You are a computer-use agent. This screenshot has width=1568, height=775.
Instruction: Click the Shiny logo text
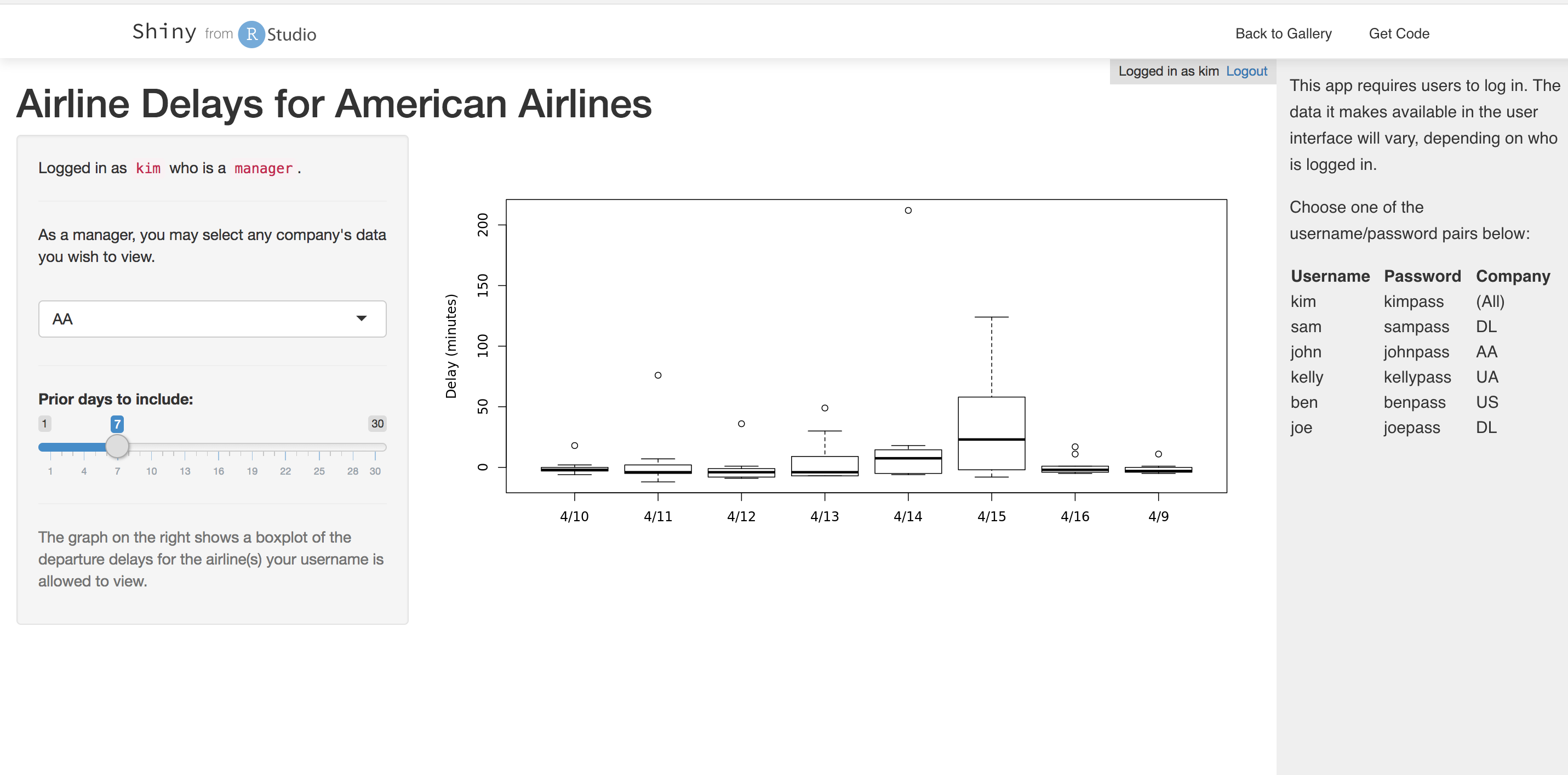click(x=164, y=32)
